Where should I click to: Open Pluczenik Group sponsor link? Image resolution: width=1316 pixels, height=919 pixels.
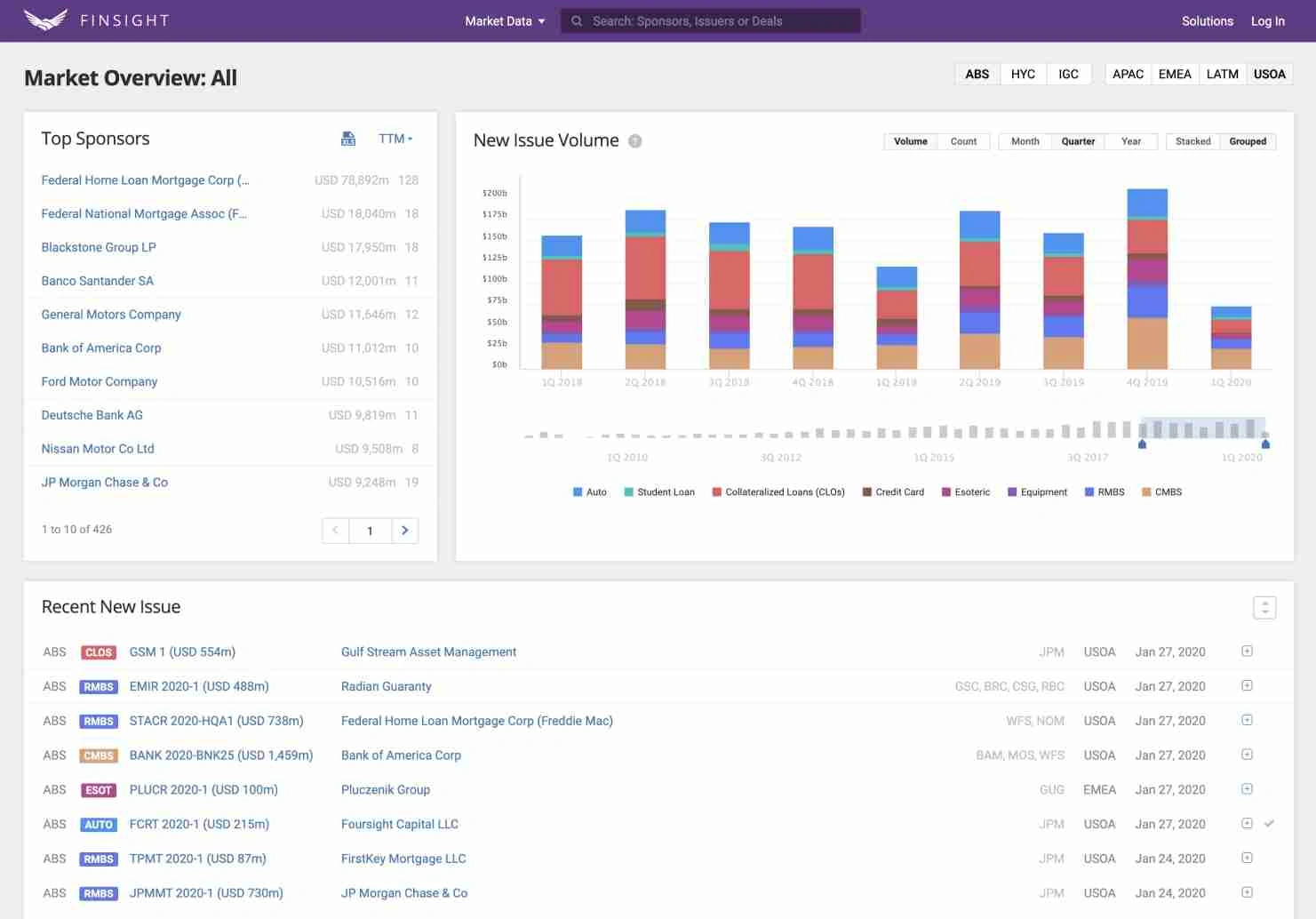[386, 789]
